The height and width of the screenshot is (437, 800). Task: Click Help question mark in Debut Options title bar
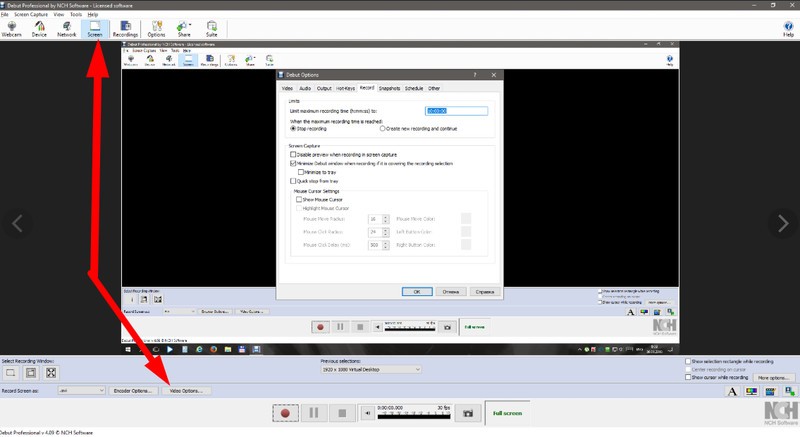click(x=474, y=75)
